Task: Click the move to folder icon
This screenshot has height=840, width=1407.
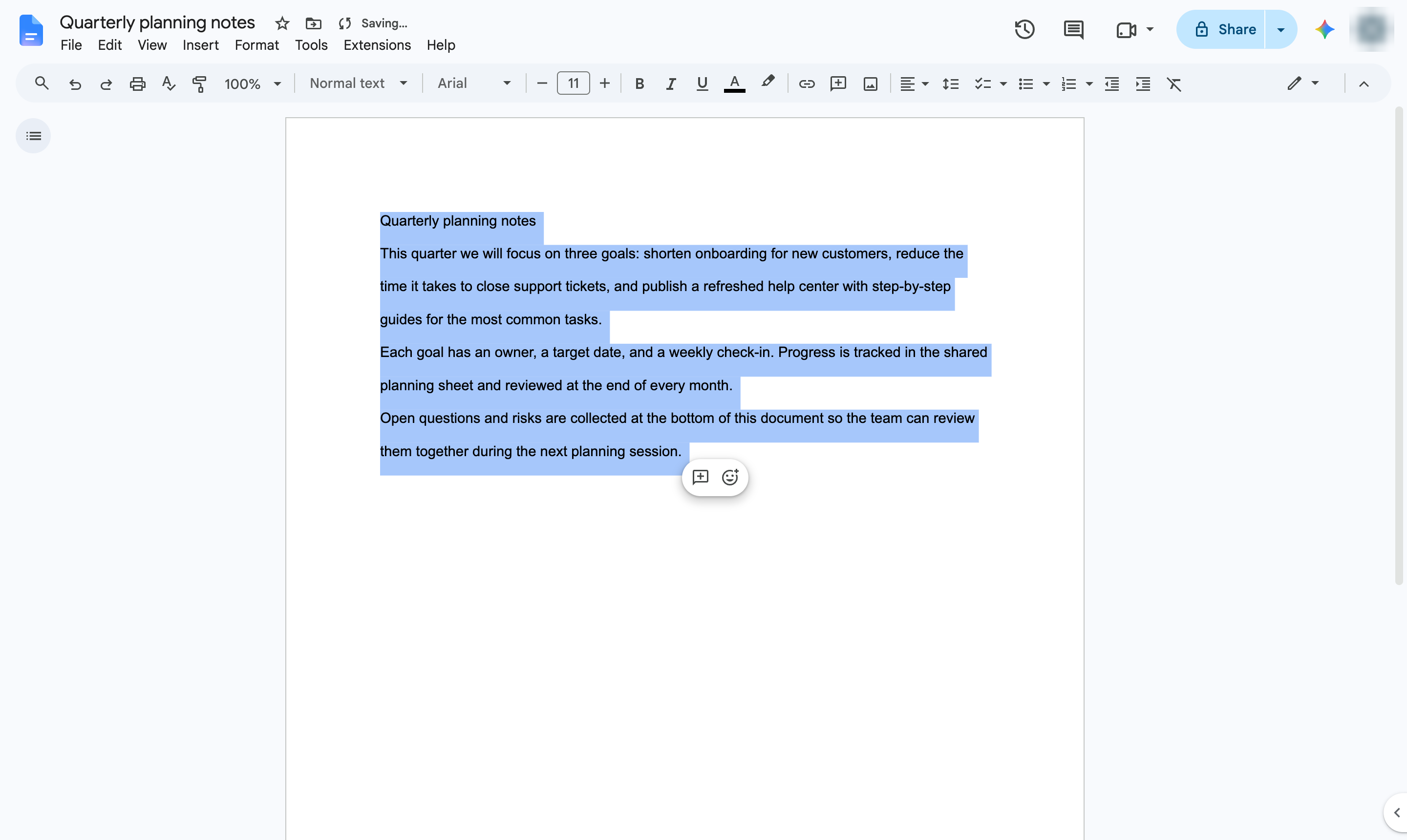Action: click(313, 23)
